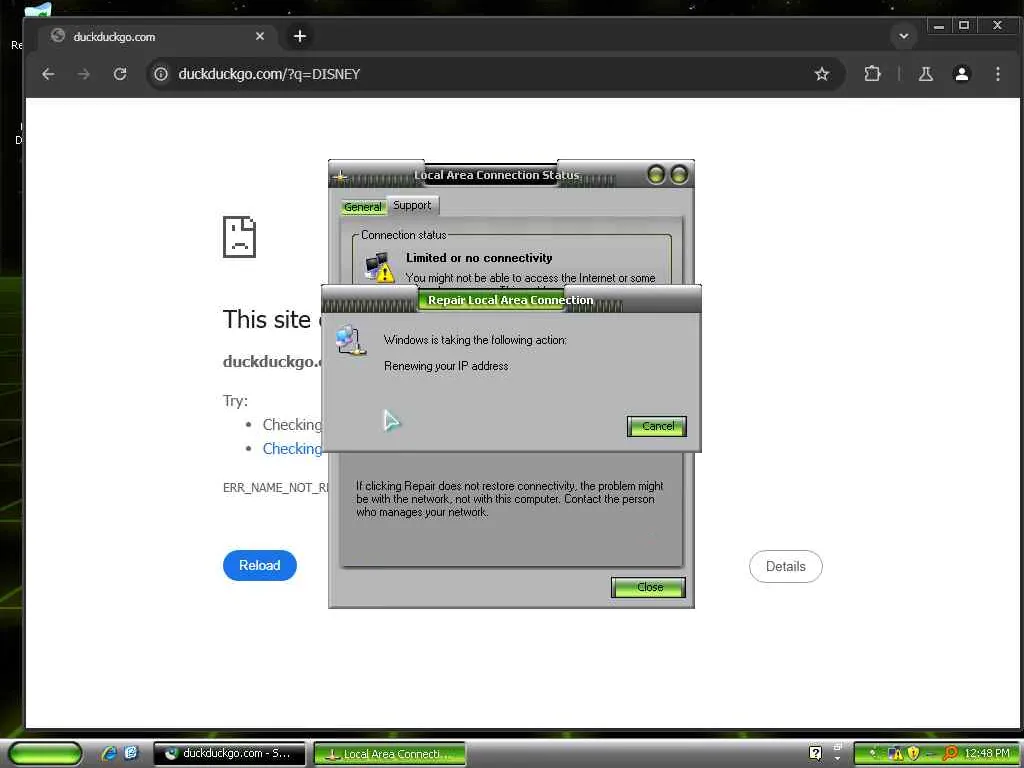The image size is (1024, 768).
Task: Click the second Quick Launch icon
Action: click(x=131, y=753)
